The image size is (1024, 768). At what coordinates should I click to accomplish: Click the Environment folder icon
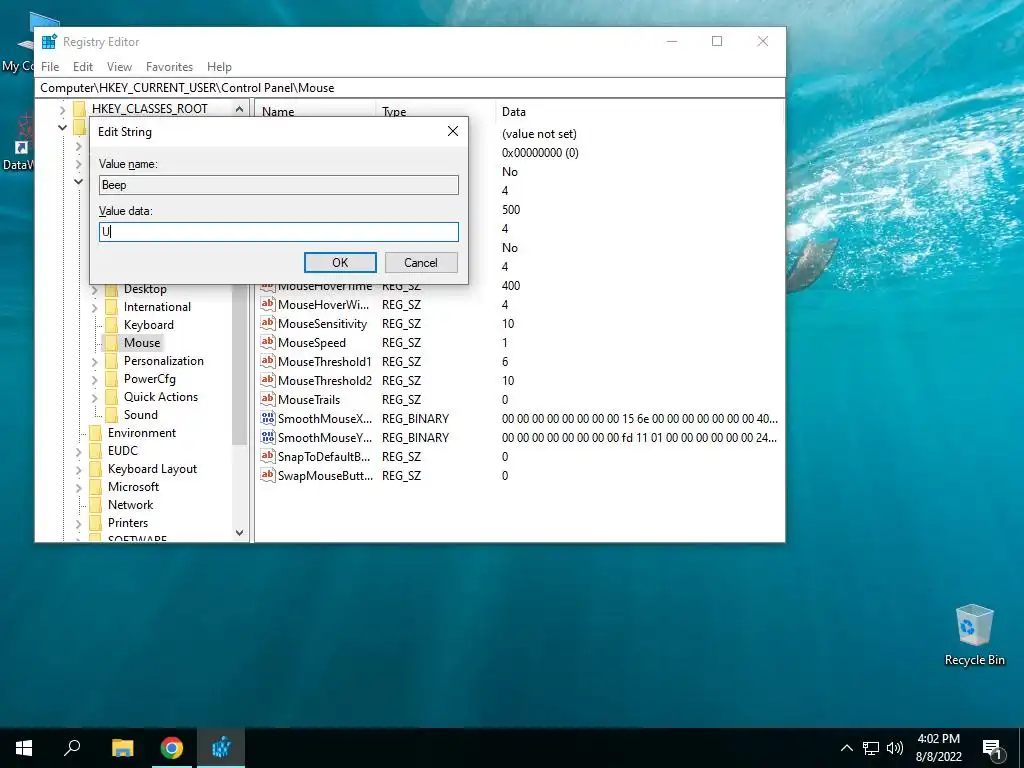[95, 433]
